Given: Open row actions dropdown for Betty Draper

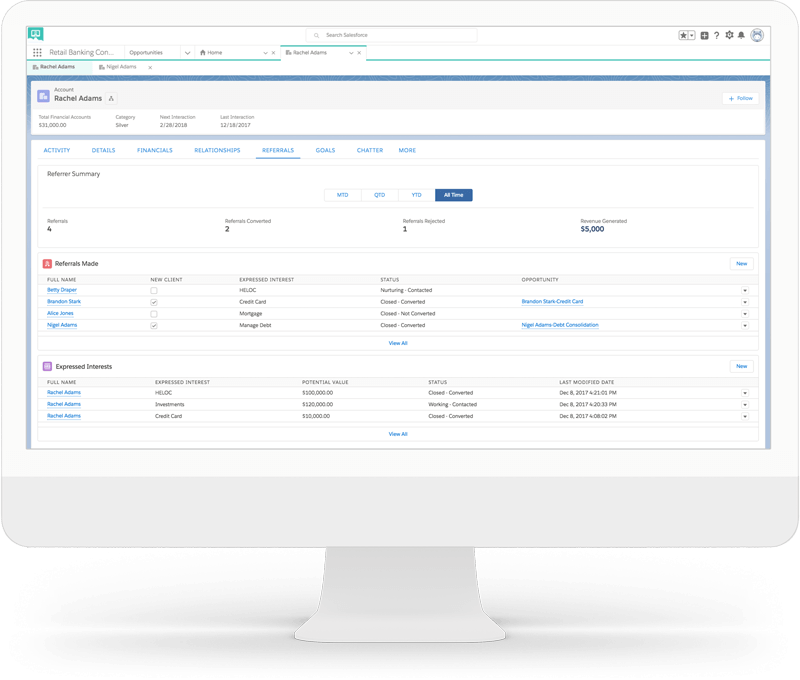Looking at the screenshot, I should (744, 290).
